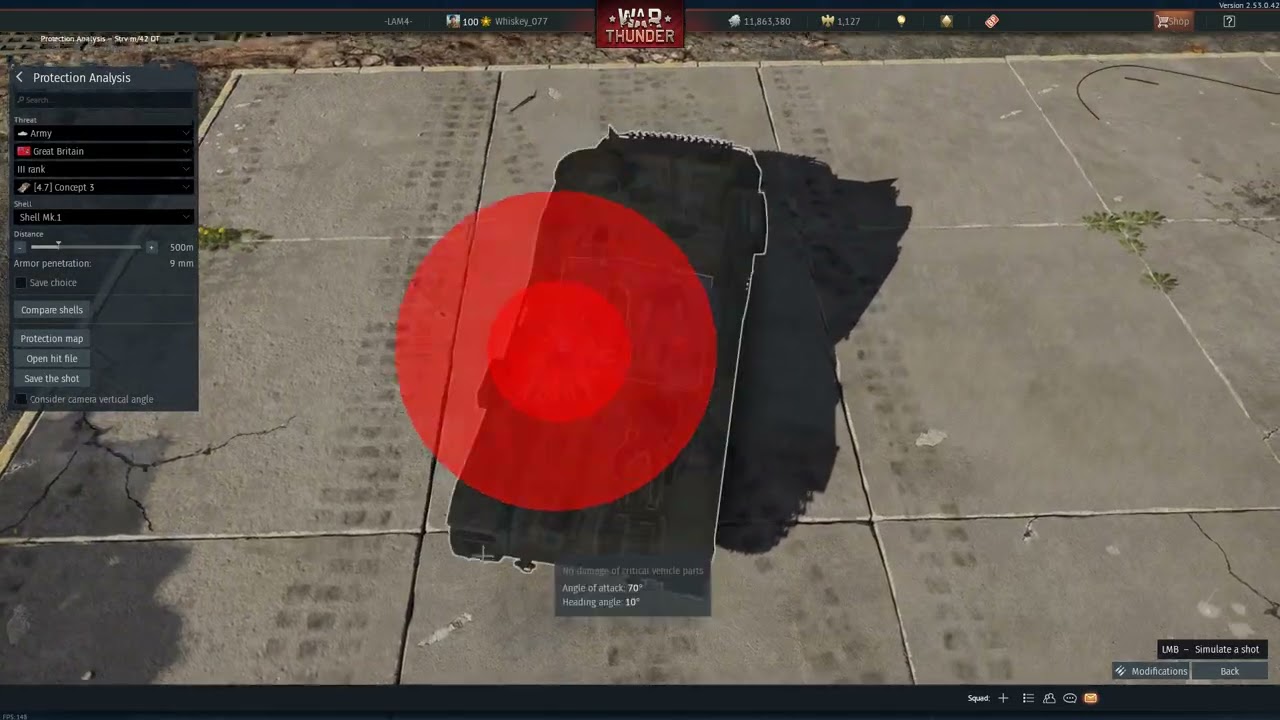Open the Army threat type dropdown
Viewport: 1280px width, 720px height.
[x=104, y=133]
